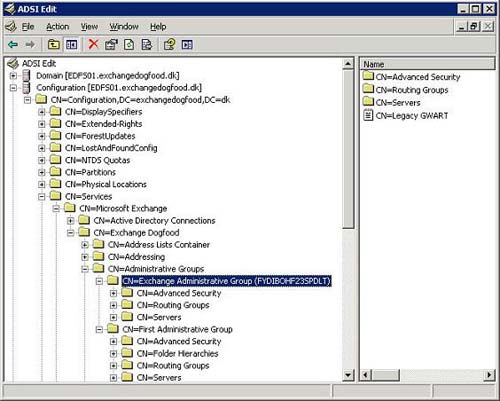Screen dimensions: 500x401
Task: Collapse CN=Exchange Dogfood
Action: click(x=70, y=233)
